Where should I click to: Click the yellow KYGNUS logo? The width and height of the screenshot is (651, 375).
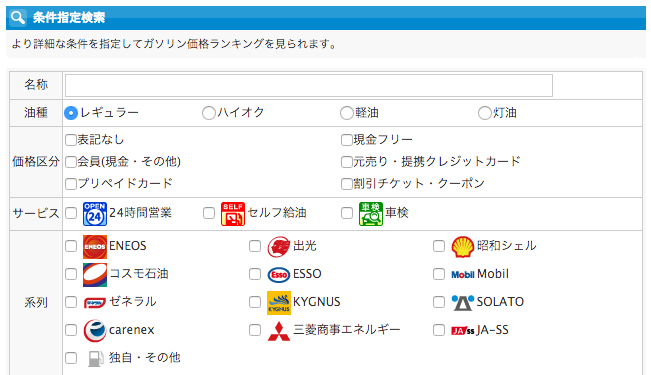(279, 303)
